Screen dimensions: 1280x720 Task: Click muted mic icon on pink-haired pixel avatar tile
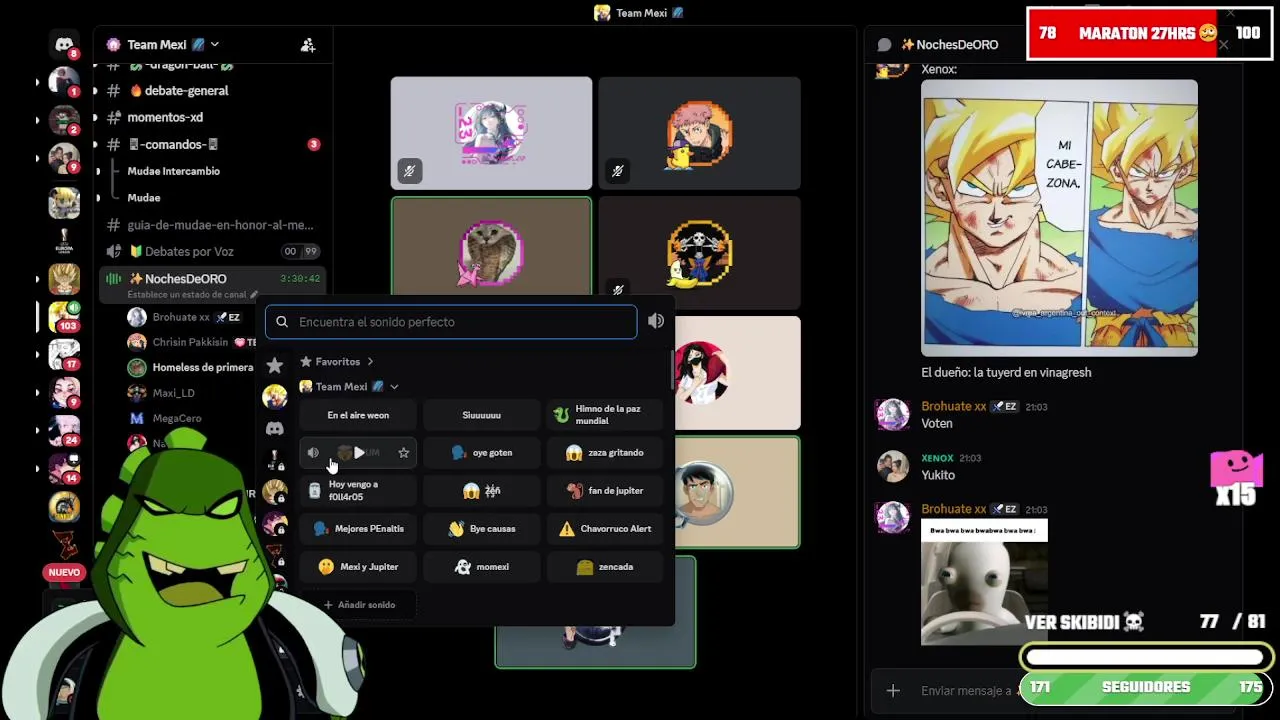617,172
